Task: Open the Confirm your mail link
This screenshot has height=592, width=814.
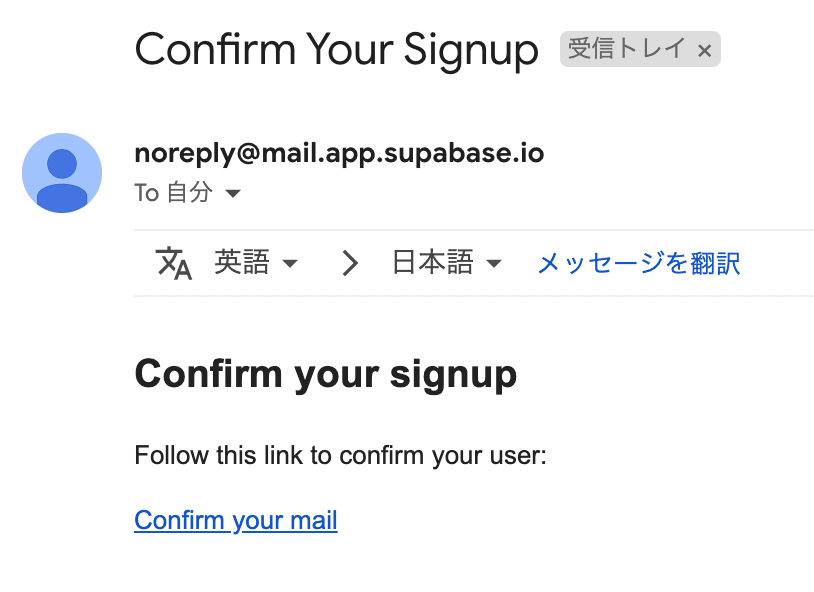Action: tap(236, 520)
